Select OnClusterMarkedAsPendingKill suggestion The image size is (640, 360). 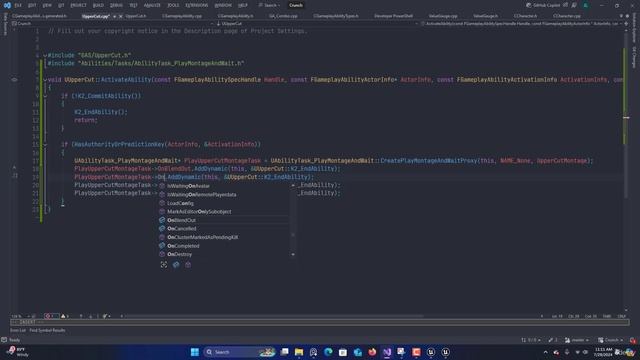click(x=224, y=237)
